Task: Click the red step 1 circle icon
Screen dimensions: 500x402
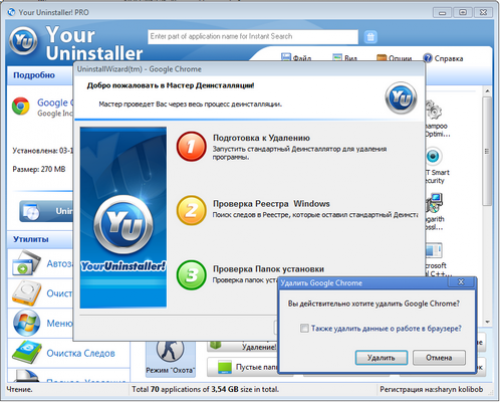Action: pyautogui.click(x=191, y=146)
